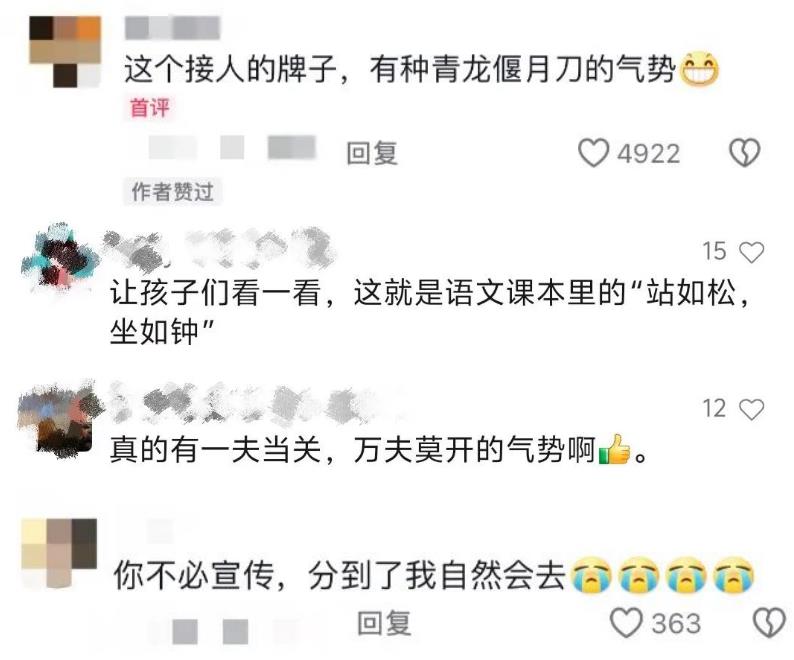Like the 站如松 comment with 15 likes
The height and width of the screenshot is (660, 794).
coord(751,252)
